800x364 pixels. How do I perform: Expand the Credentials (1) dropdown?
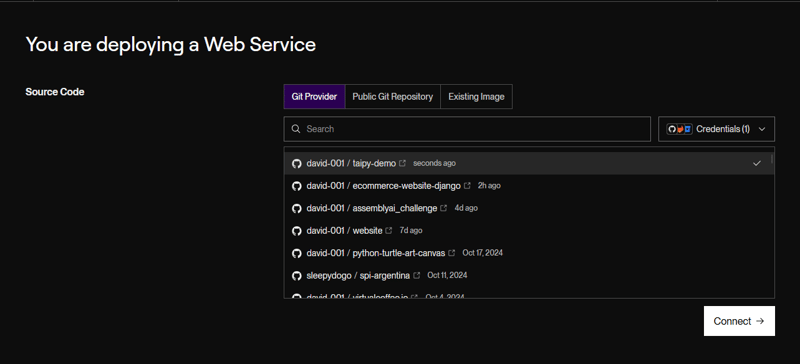pos(716,129)
